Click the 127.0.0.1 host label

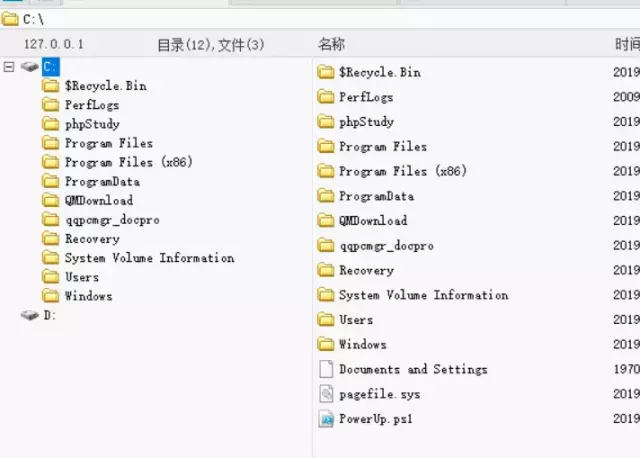point(53,44)
